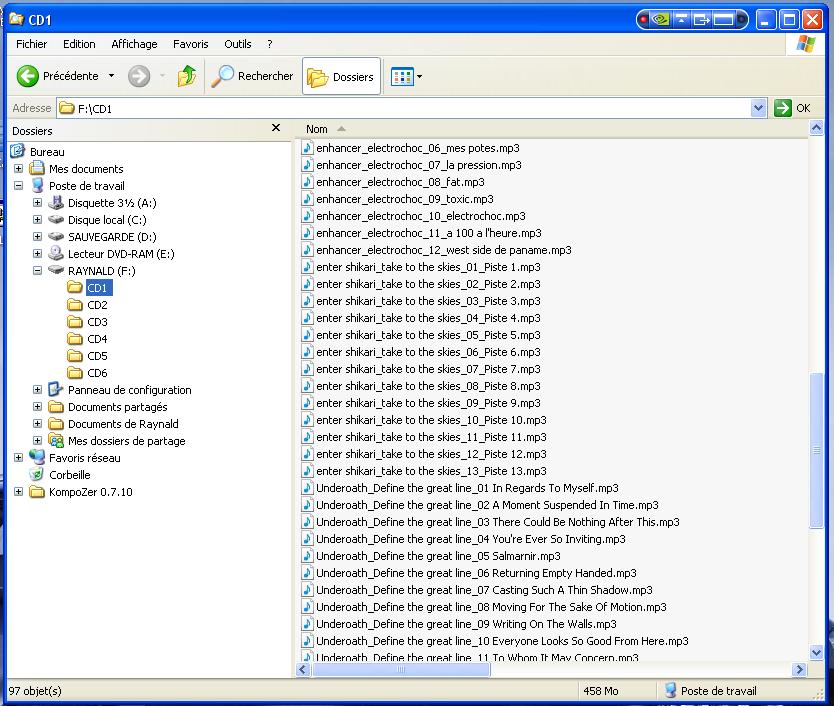Open the Outils menu
Image resolution: width=834 pixels, height=706 pixels.
pyautogui.click(x=237, y=44)
